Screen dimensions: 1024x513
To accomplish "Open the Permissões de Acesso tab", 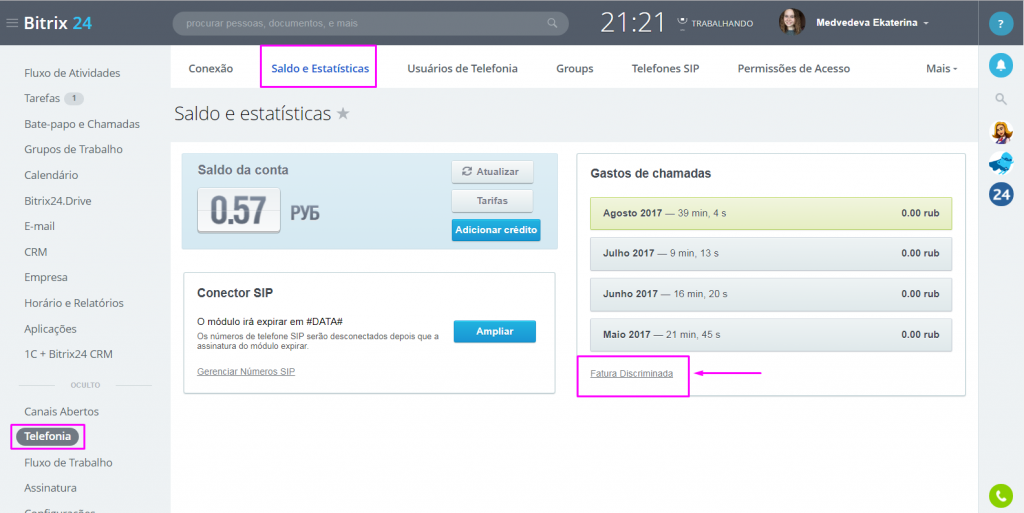I will click(793, 69).
